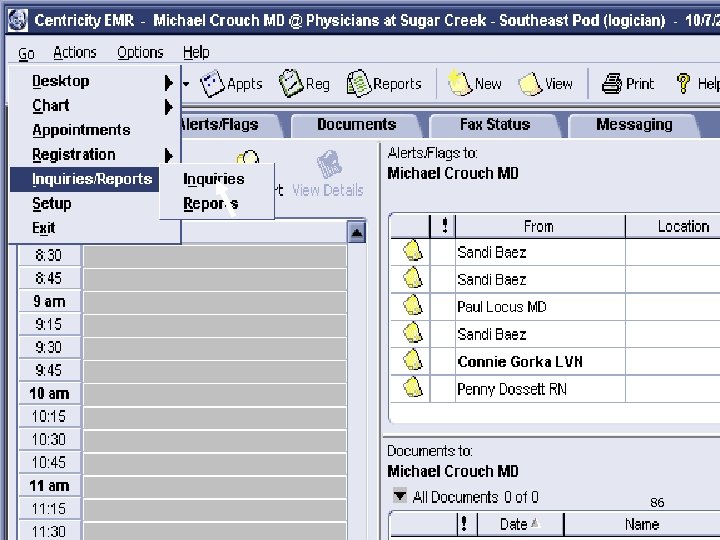This screenshot has width=720, height=540.
Task: Select the 9 am schedule slot
Action: coord(215,302)
